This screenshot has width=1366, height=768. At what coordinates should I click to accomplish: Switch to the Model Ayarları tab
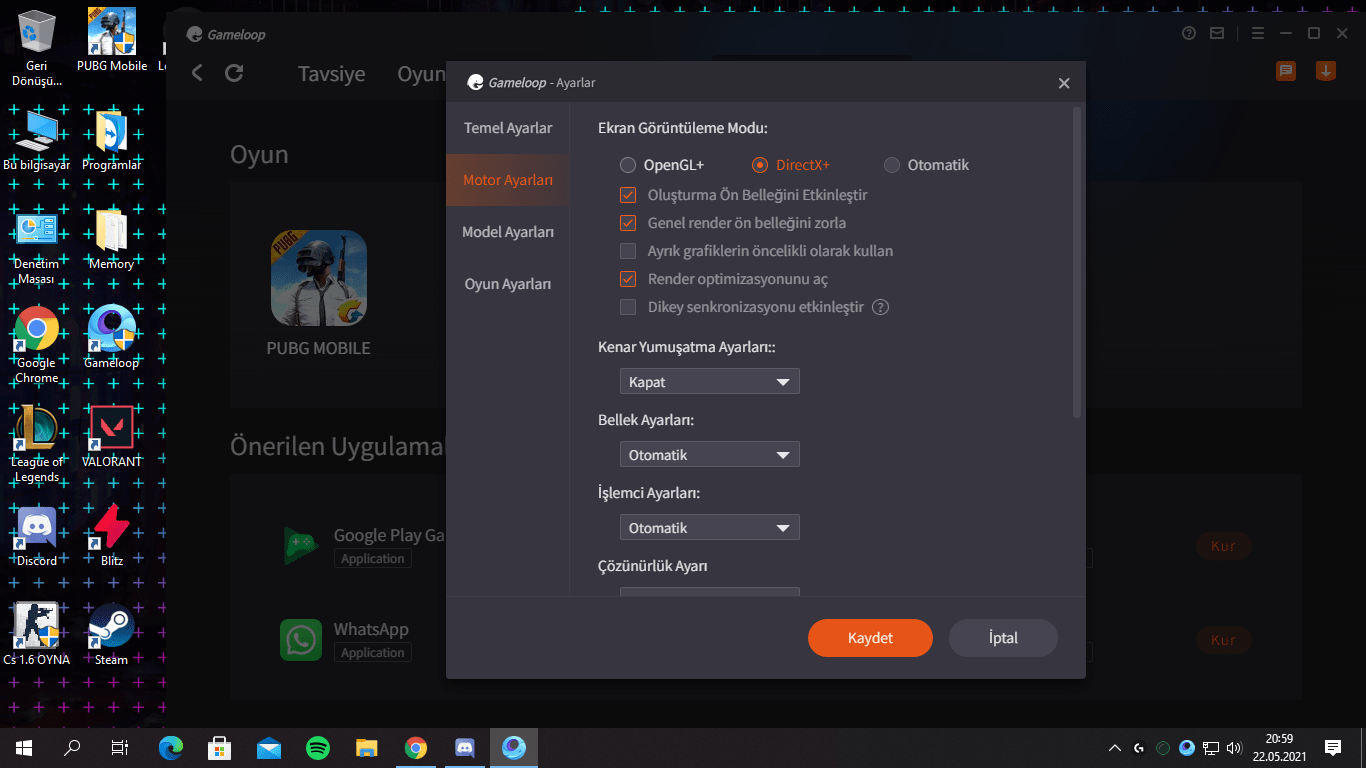coord(508,232)
